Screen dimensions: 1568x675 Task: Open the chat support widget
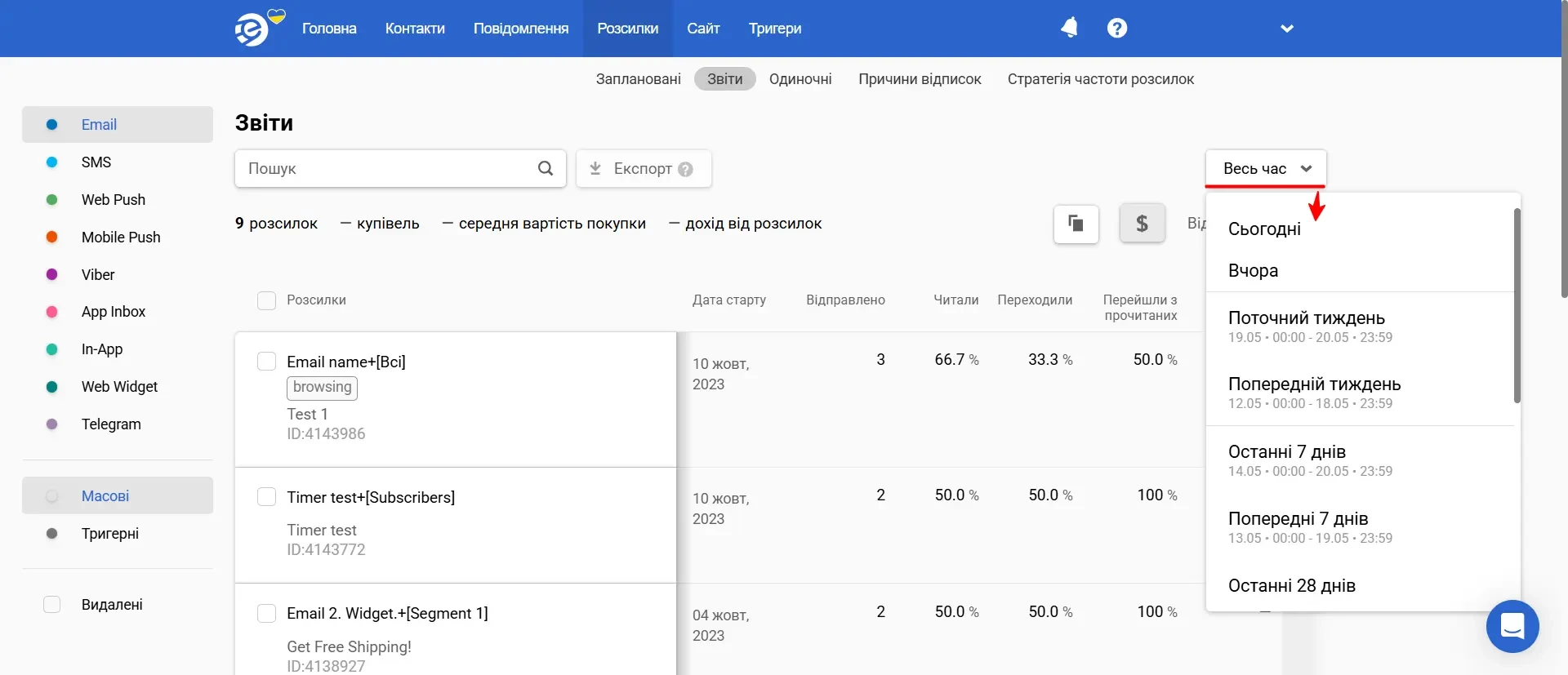pyautogui.click(x=1512, y=626)
